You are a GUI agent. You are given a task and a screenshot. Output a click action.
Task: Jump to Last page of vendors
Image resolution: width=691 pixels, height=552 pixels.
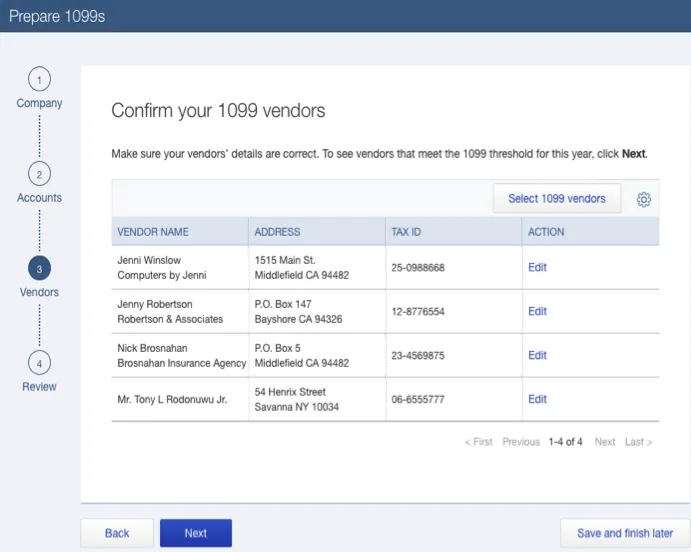coord(638,442)
